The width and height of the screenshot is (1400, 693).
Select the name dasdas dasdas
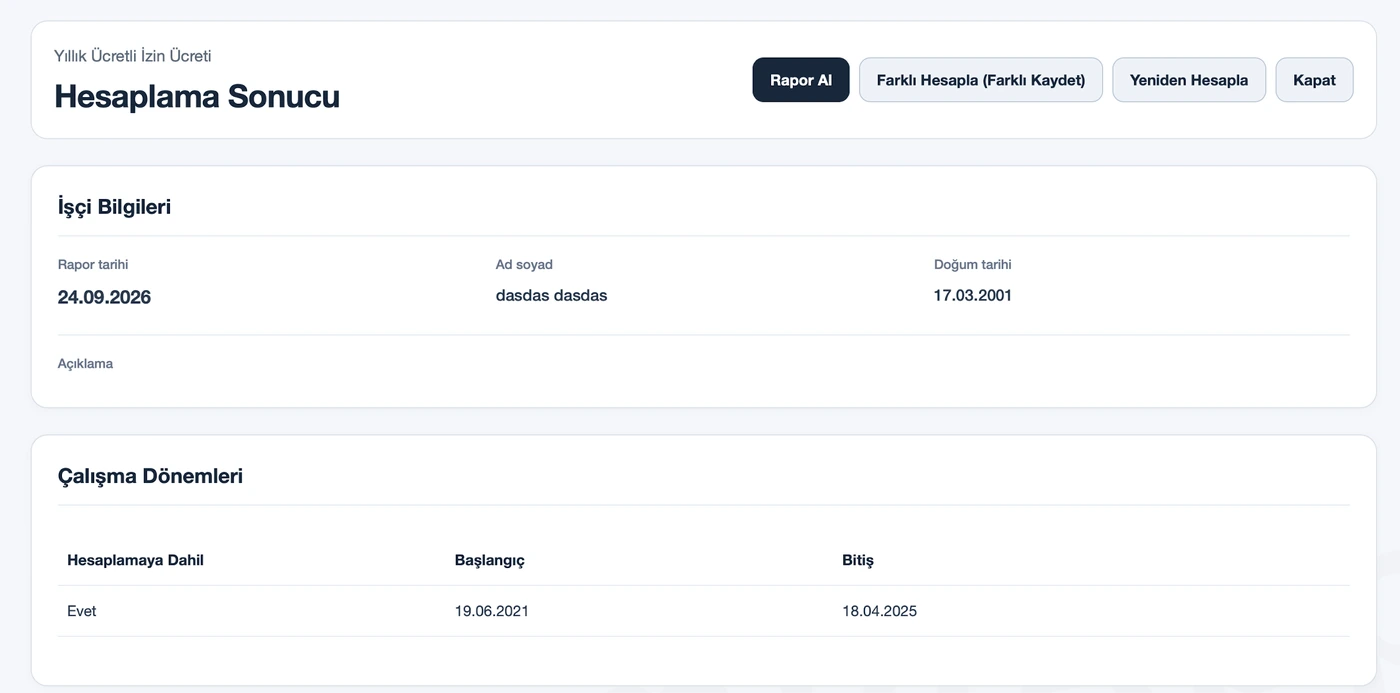(551, 295)
